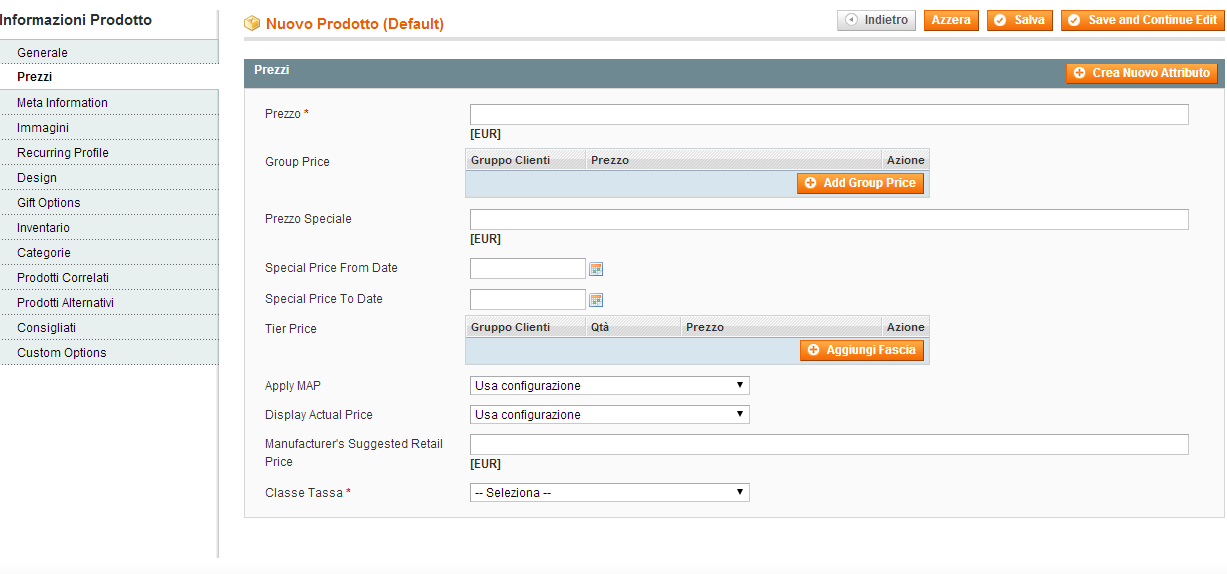
Task: Open the Immagini tab
Action: [x=43, y=128]
